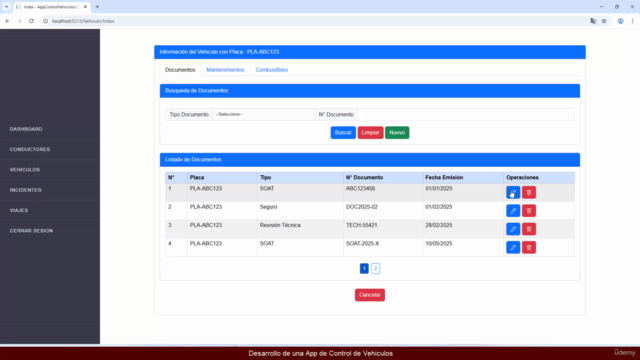Focus the N° Documento input field

(466, 114)
